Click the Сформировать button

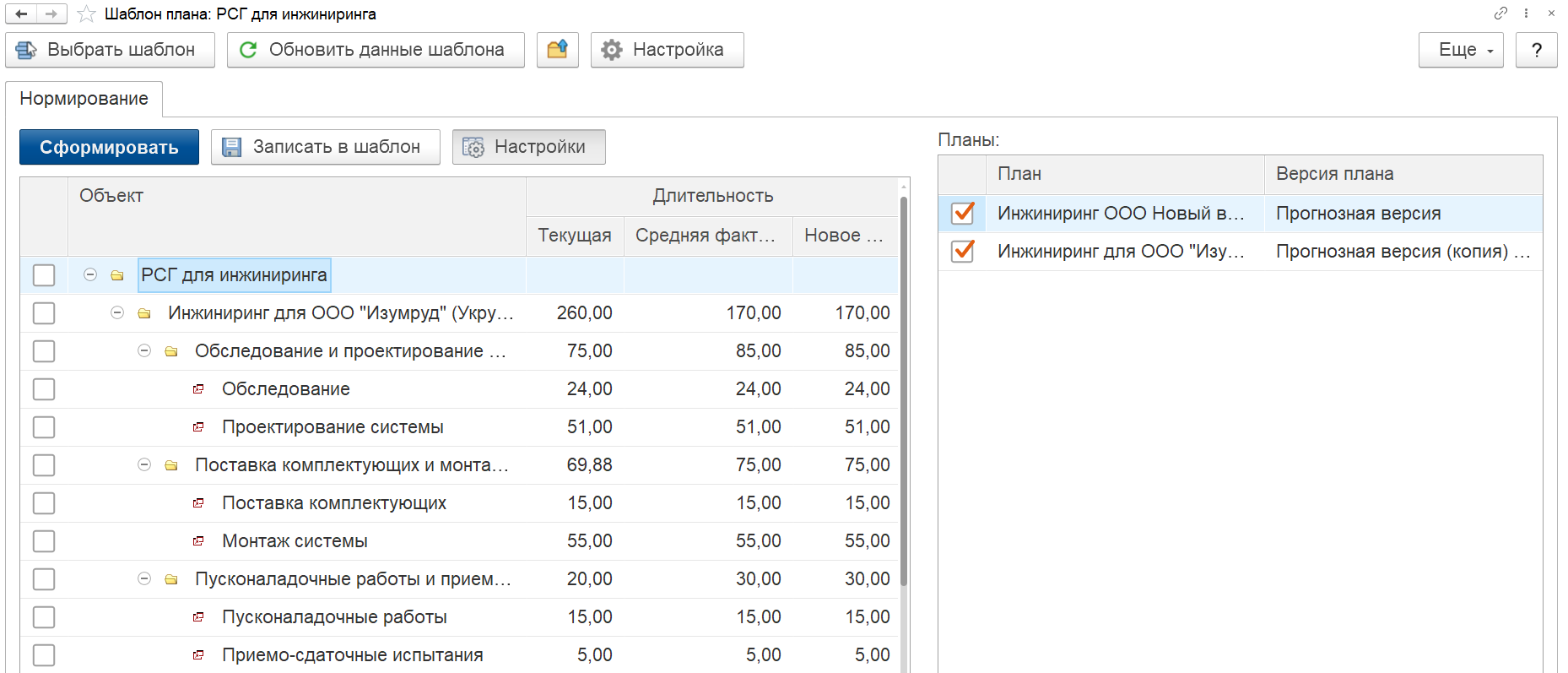click(x=109, y=147)
